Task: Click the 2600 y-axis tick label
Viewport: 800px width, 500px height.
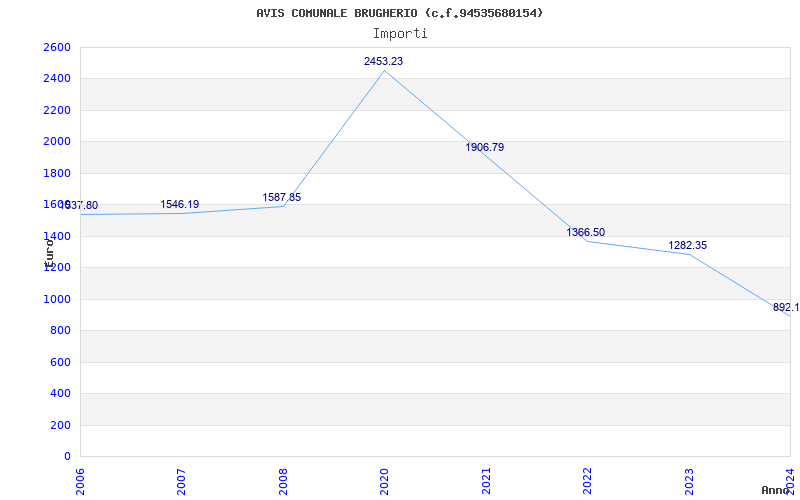Action: click(x=57, y=47)
